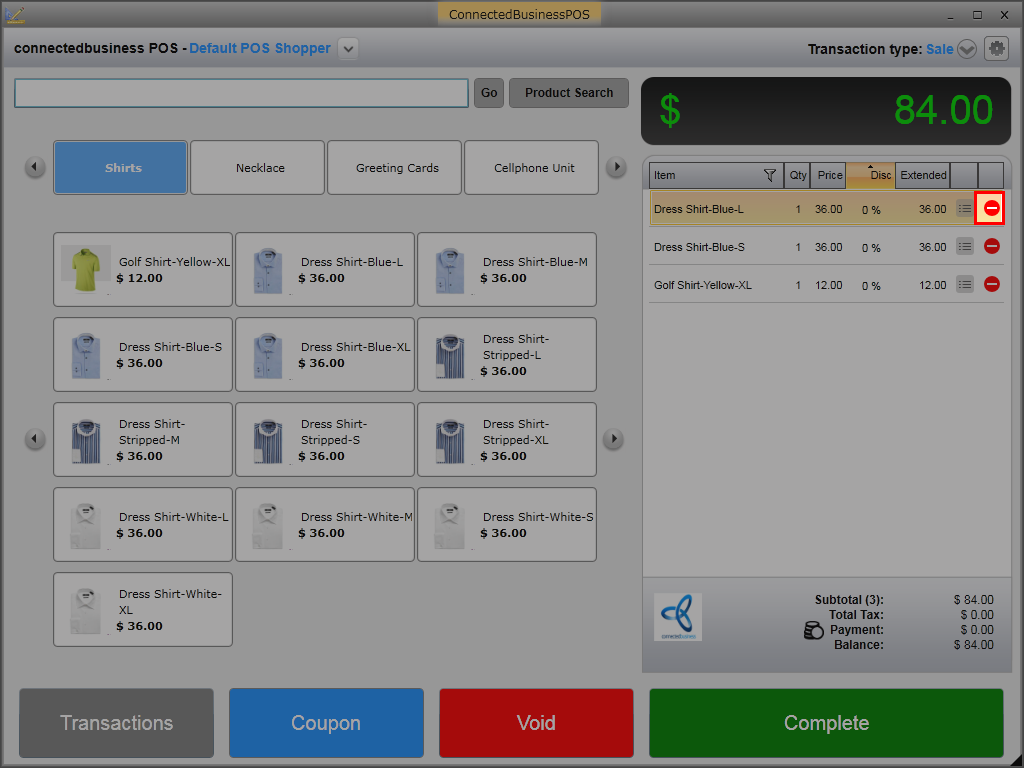Remove the Dress Shirt-Blue-L line item

pos(991,208)
